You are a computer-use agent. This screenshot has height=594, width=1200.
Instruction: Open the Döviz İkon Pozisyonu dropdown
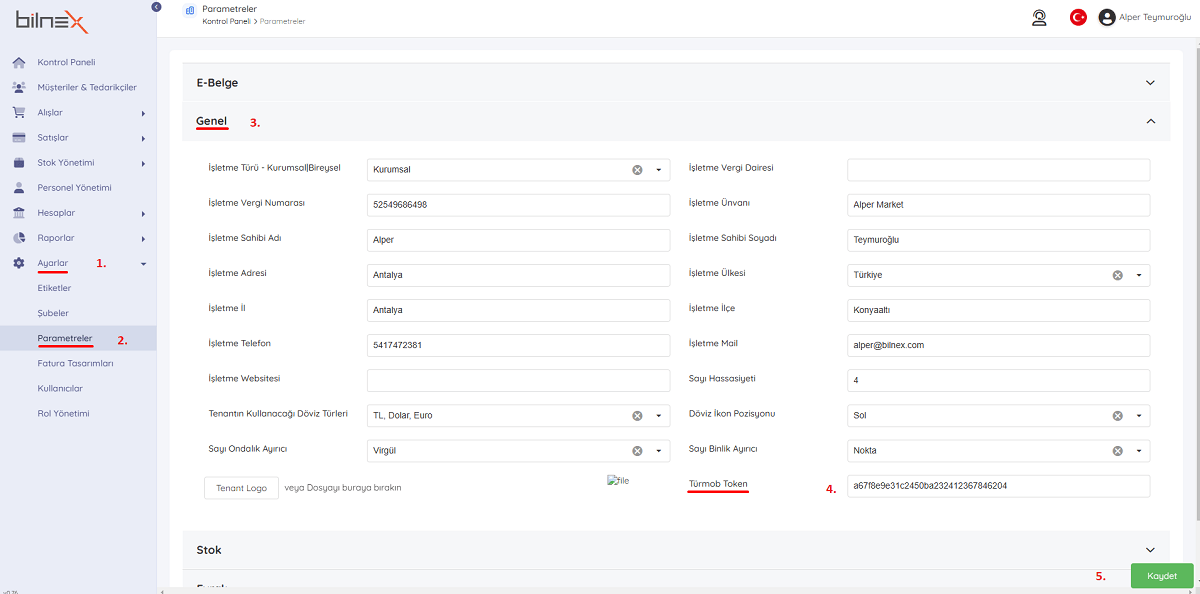point(1138,415)
